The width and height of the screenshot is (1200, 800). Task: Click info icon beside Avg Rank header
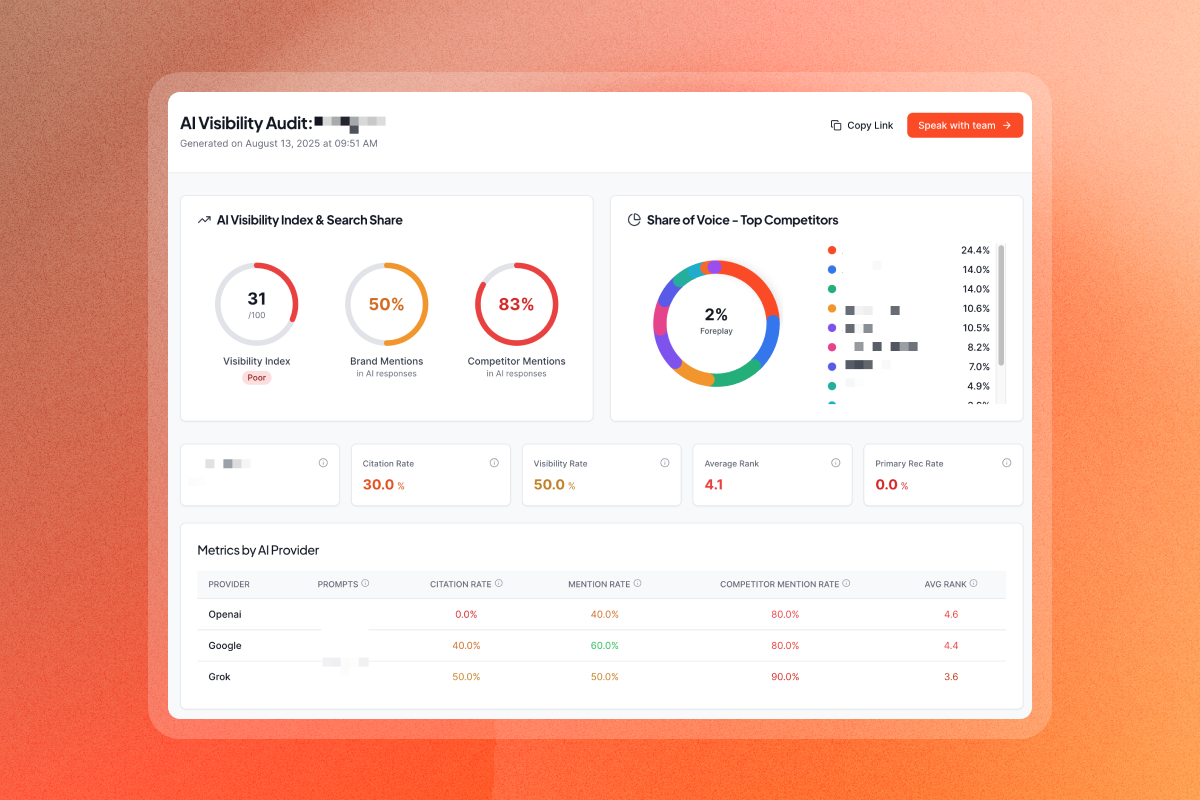[973, 583]
